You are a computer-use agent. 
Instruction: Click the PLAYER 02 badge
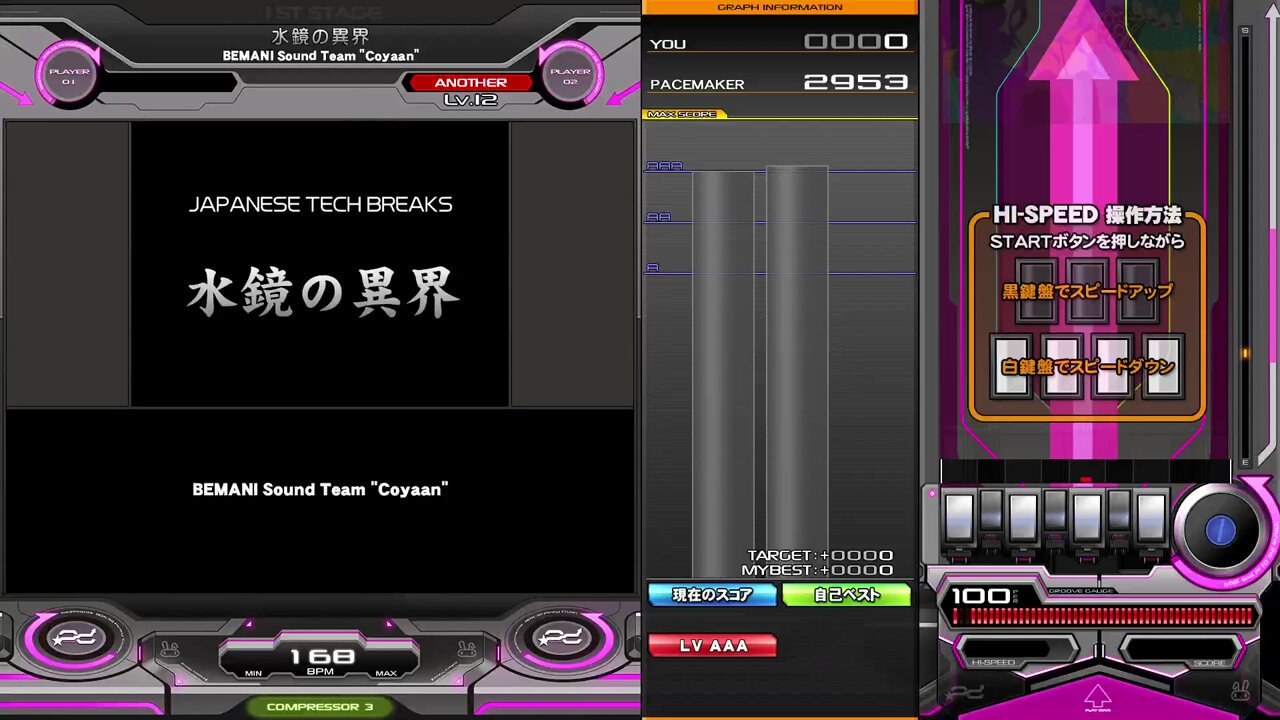(x=571, y=75)
